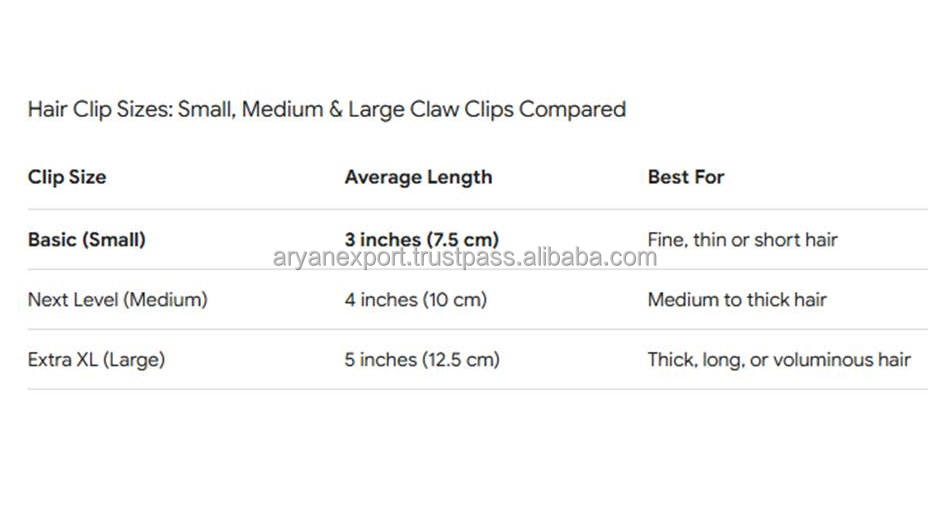928x516 pixels.
Task: Select the 'Average Length' column header
Action: click(x=418, y=177)
